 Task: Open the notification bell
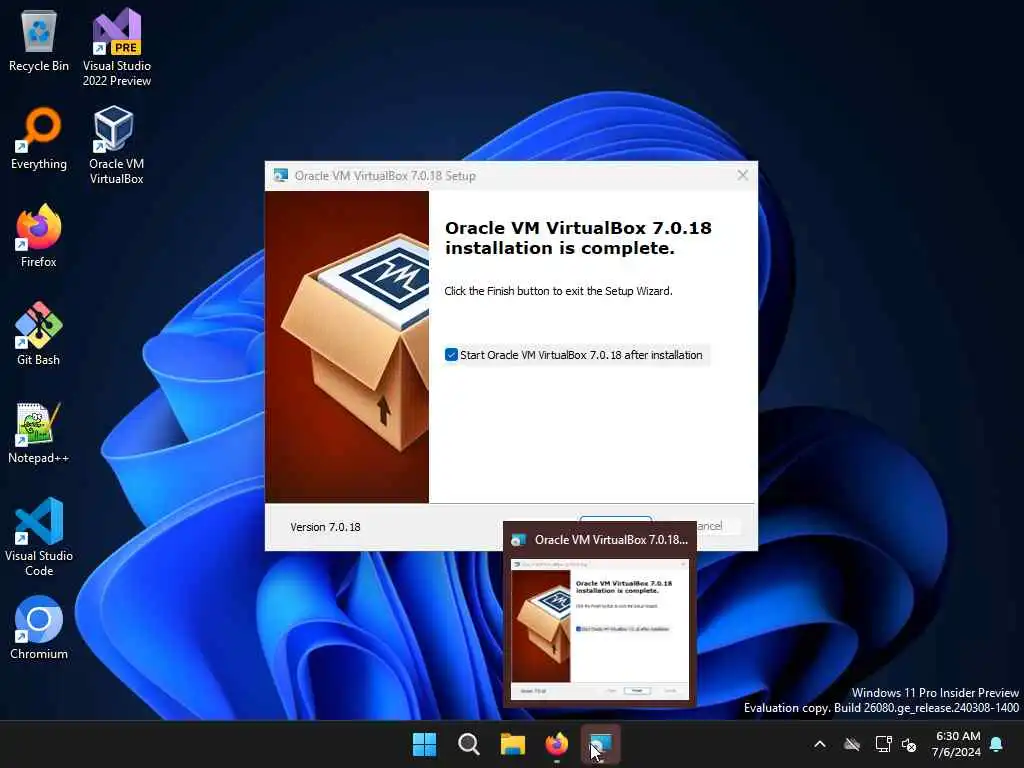997,744
